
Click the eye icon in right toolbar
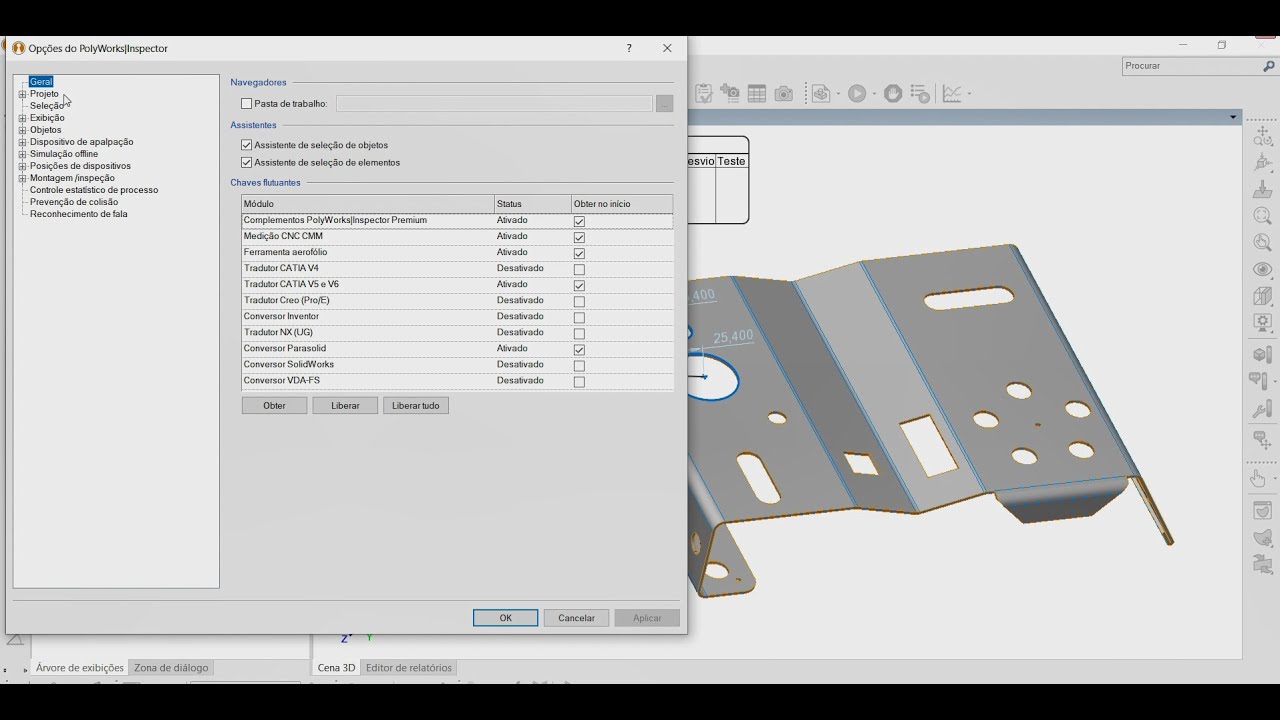point(1262,269)
